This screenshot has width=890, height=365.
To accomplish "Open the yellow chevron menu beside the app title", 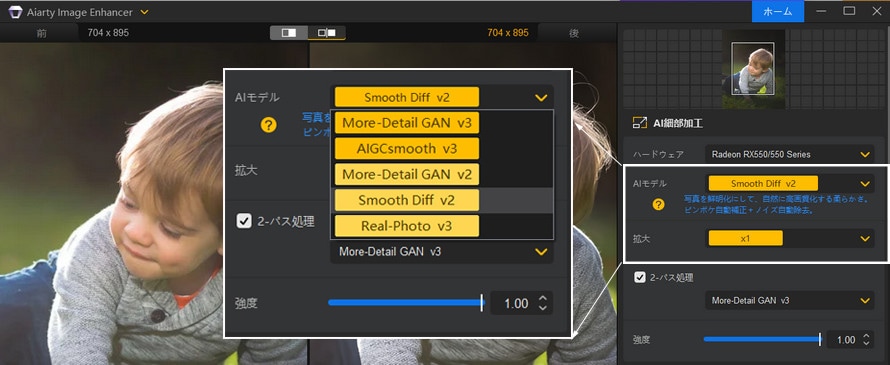I will tap(144, 12).
